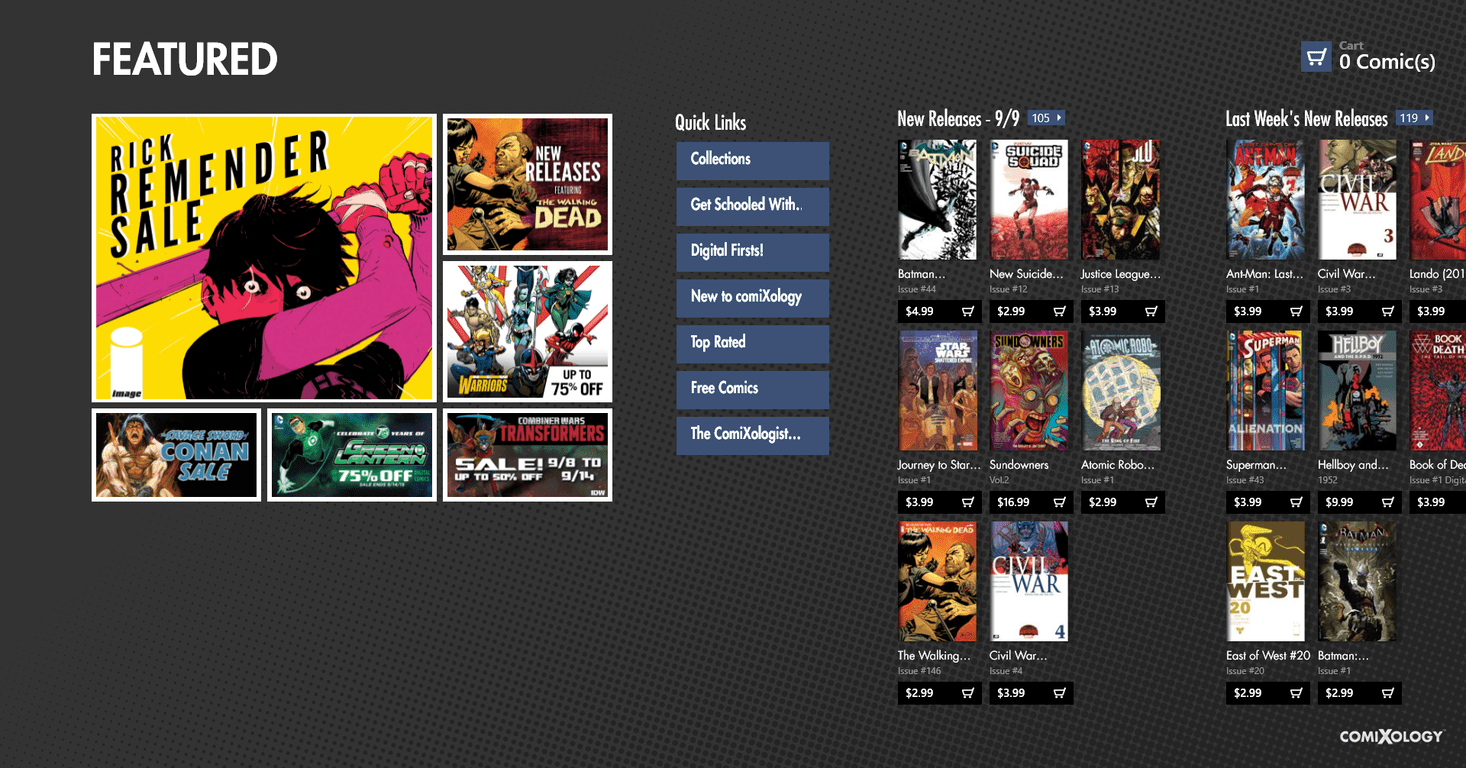
Task: Open the Sundowners cover
Action: pos(1029,391)
